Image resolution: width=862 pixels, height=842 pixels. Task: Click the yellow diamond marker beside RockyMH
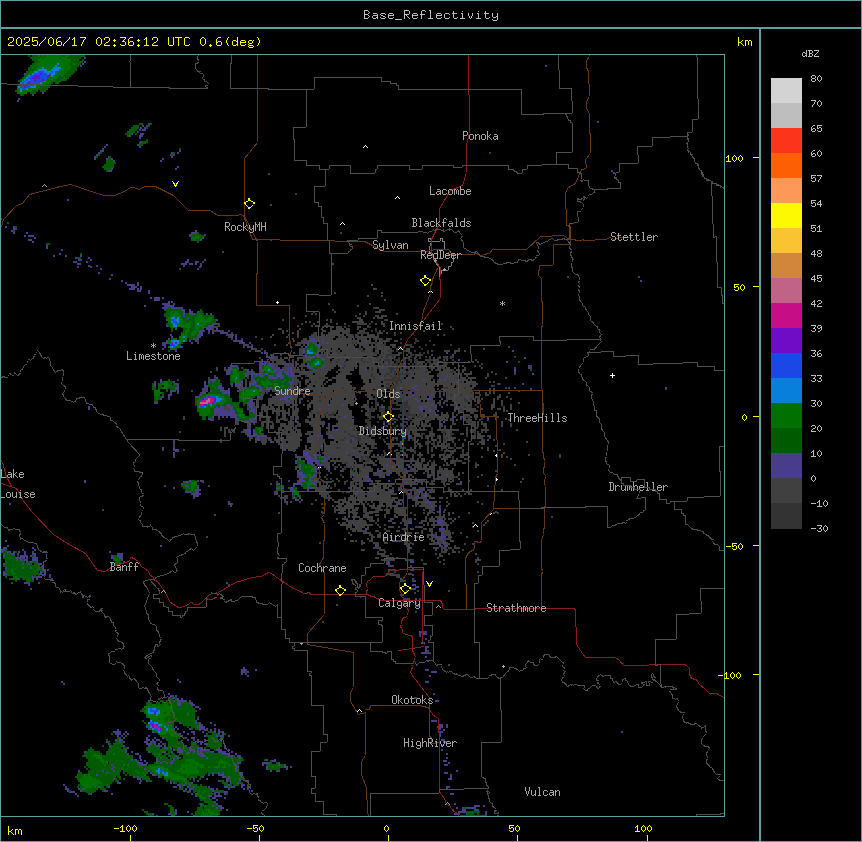point(249,204)
